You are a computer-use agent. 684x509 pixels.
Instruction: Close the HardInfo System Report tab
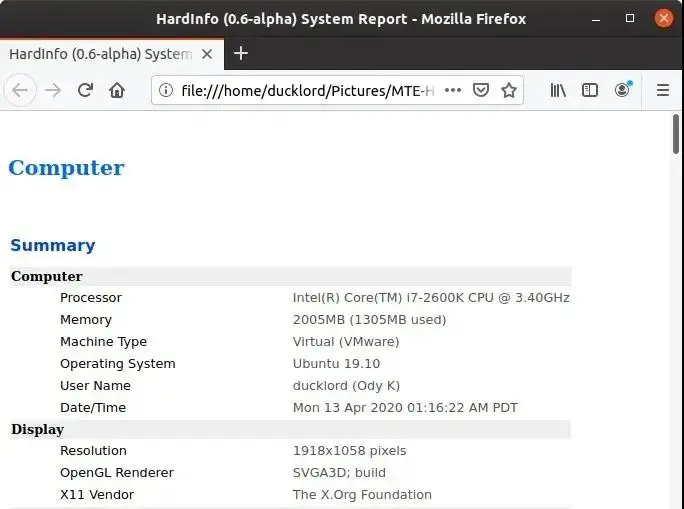click(207, 54)
